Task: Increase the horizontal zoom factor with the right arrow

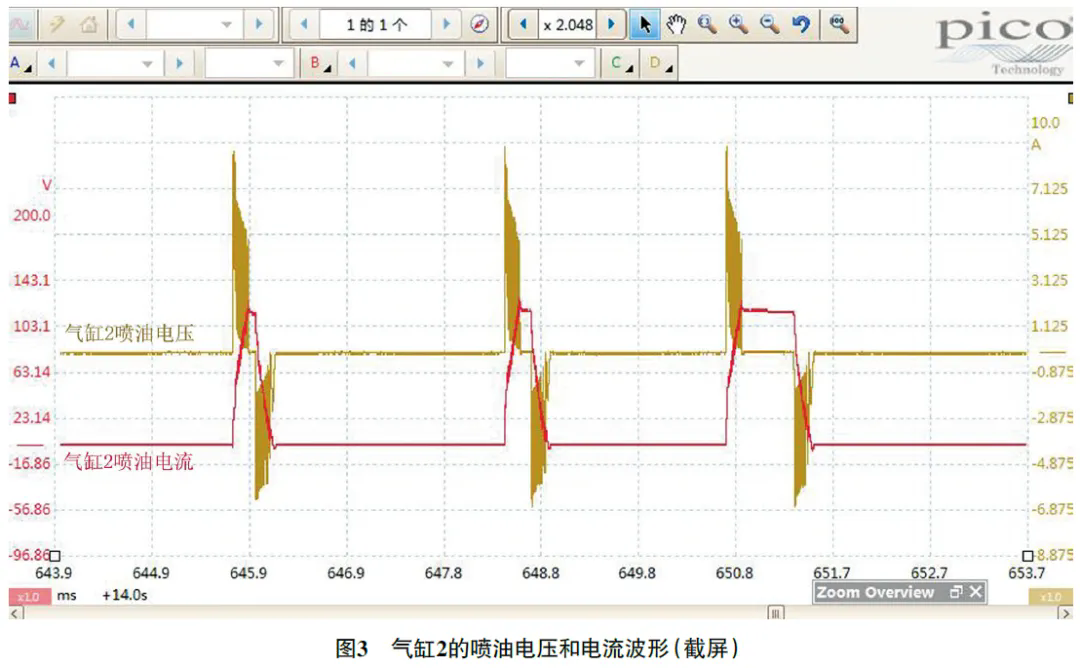Action: [x=611, y=25]
